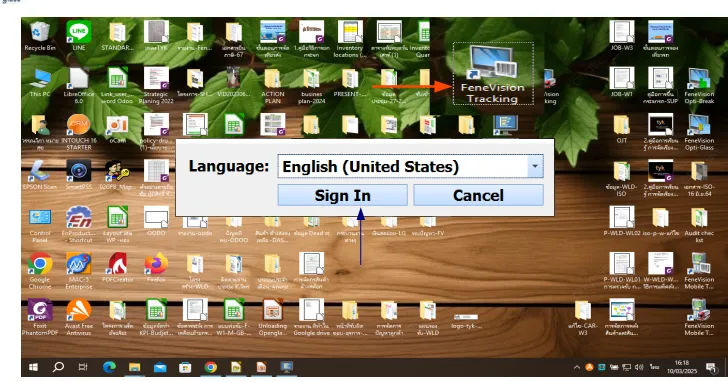Select the Unloading Opengla presentation file
The height and width of the screenshot is (382, 728).
[273, 318]
